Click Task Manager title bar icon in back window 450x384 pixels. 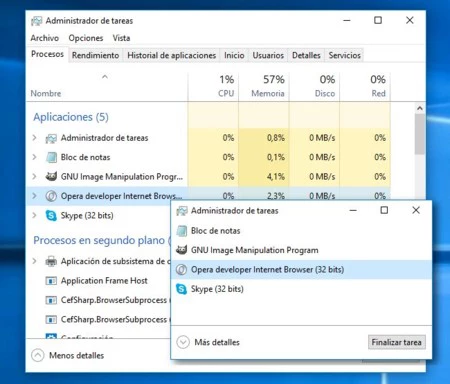tap(37, 21)
